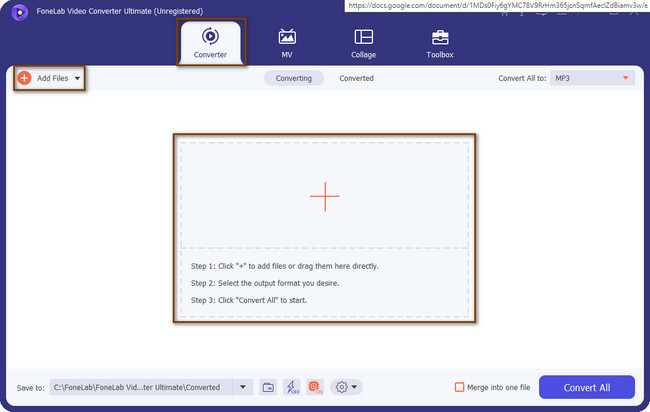Click the Step 1 instruction text

click(x=283, y=266)
